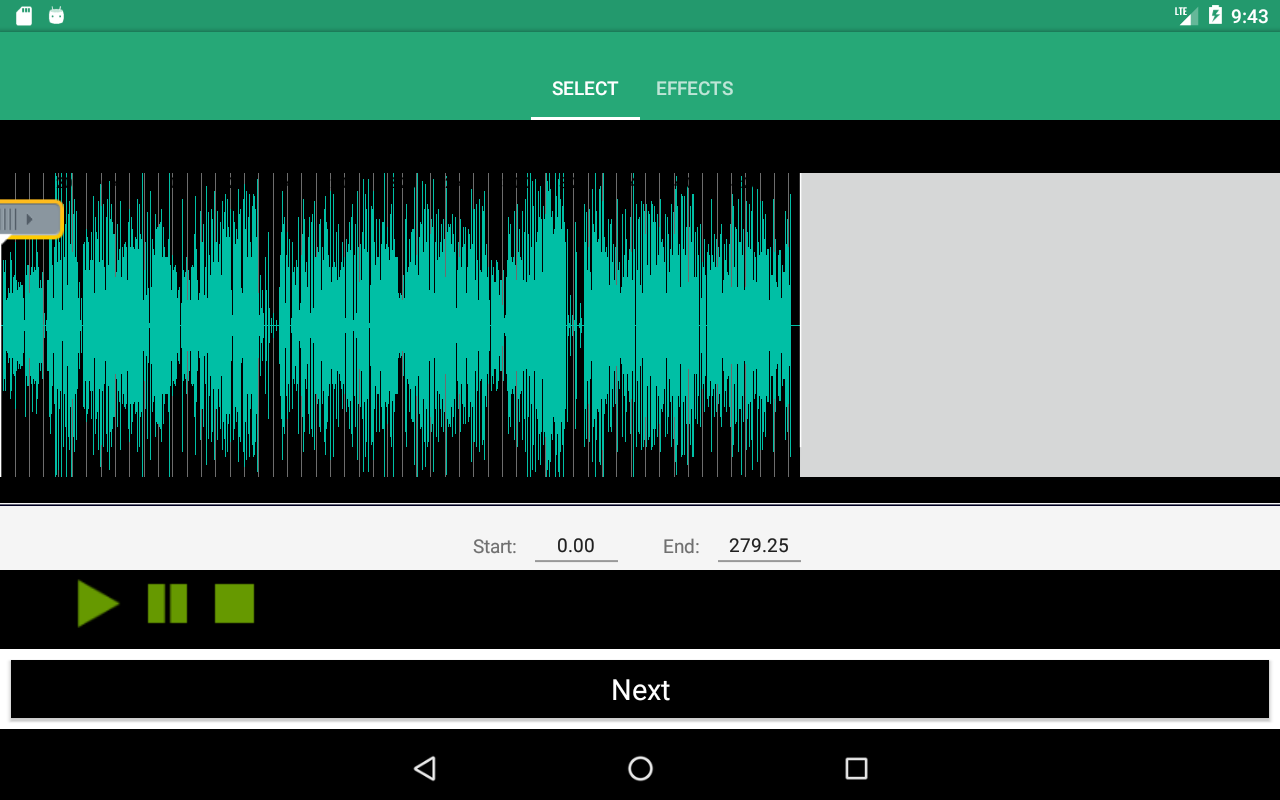The height and width of the screenshot is (800, 1280).
Task: Tap the SD card status icon
Action: tap(24, 15)
